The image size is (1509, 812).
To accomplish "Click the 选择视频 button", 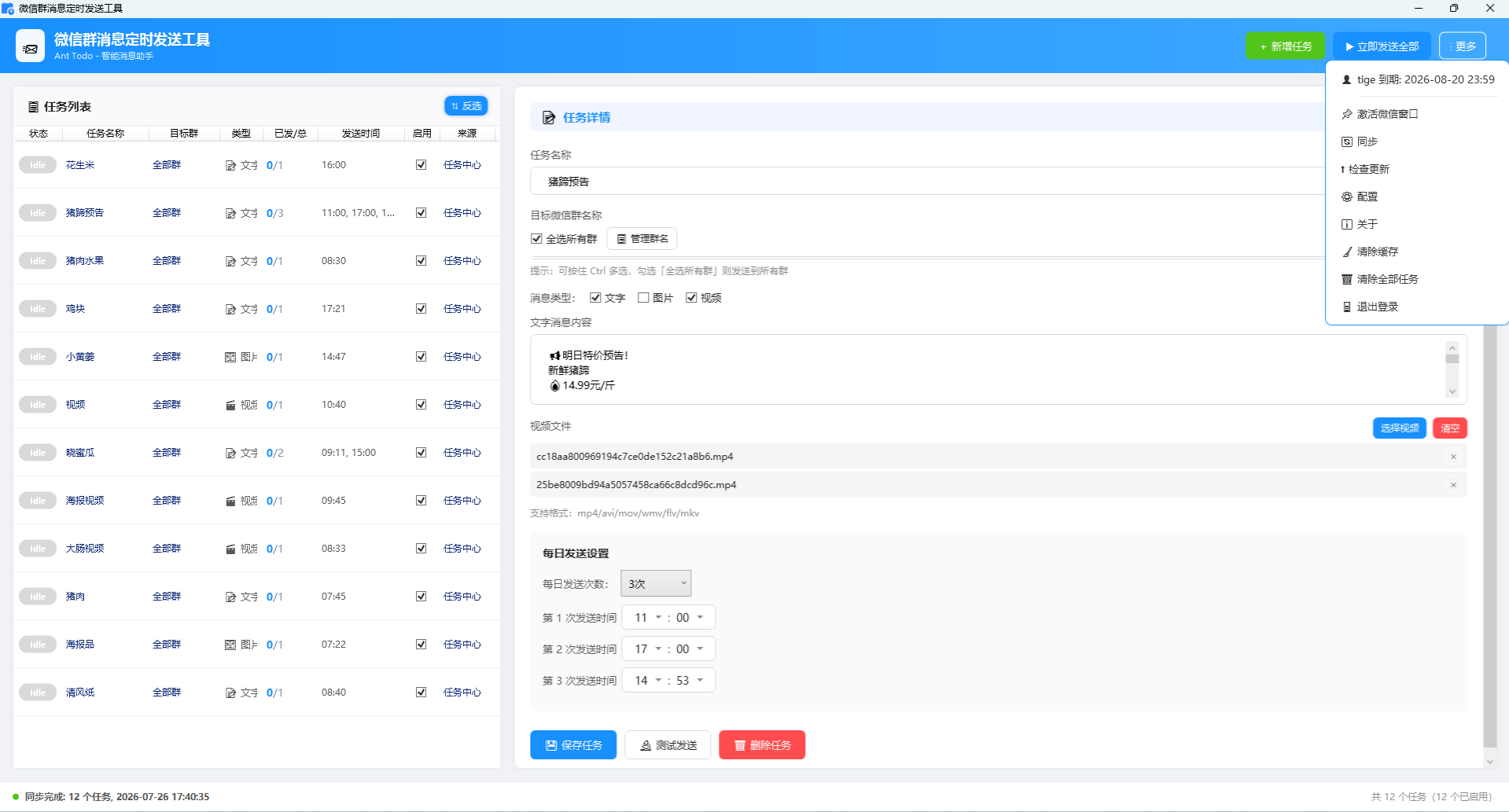I will pyautogui.click(x=1400, y=428).
